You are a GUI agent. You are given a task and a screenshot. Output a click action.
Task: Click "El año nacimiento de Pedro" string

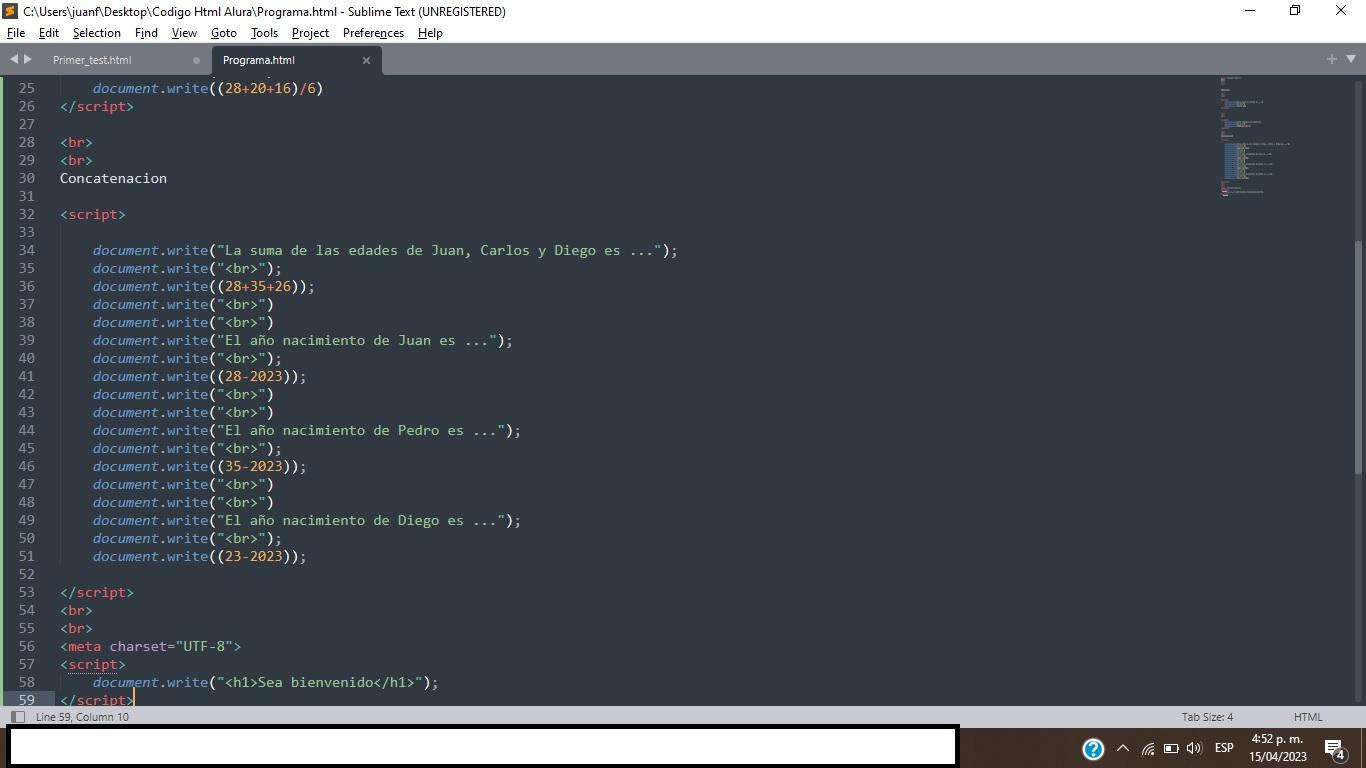tap(360, 430)
